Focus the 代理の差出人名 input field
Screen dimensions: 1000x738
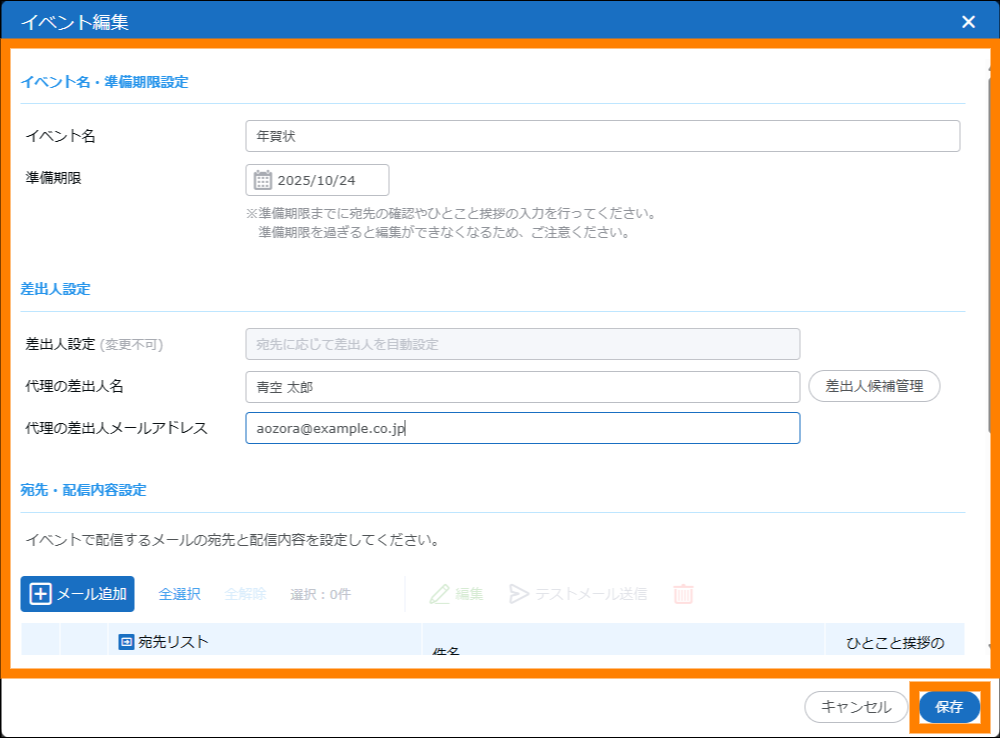(522, 386)
